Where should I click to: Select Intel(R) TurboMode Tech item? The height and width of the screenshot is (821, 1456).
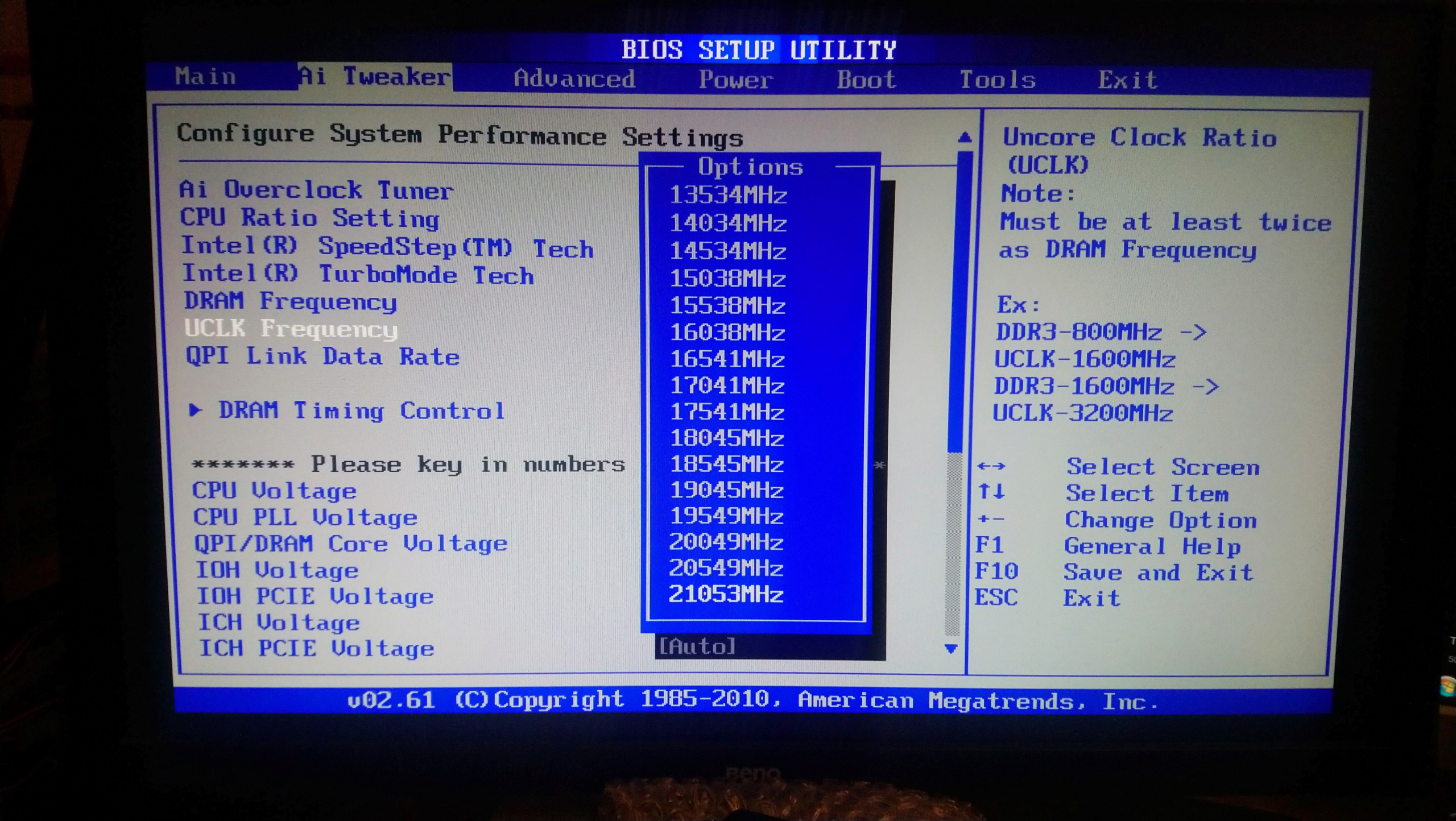tap(358, 275)
